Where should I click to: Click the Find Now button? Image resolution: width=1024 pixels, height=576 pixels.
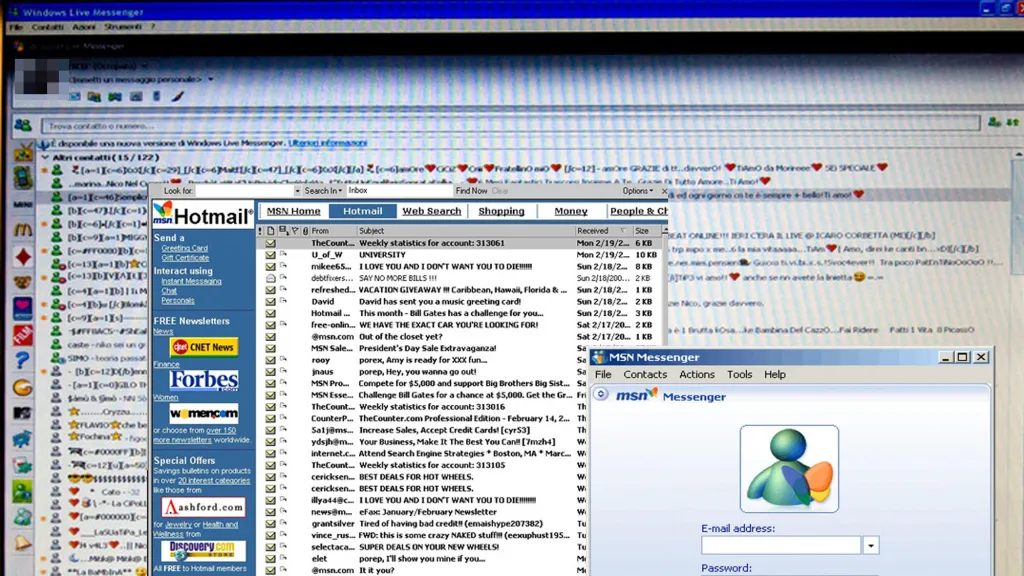click(x=471, y=190)
